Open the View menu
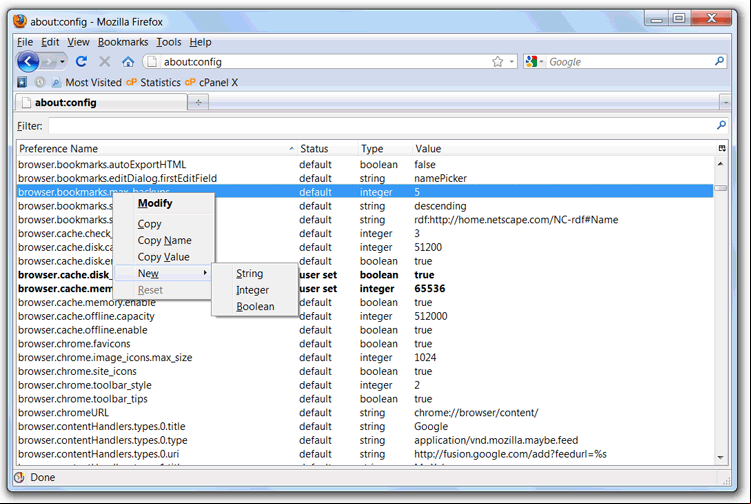The width and height of the screenshot is (751, 504). (78, 42)
